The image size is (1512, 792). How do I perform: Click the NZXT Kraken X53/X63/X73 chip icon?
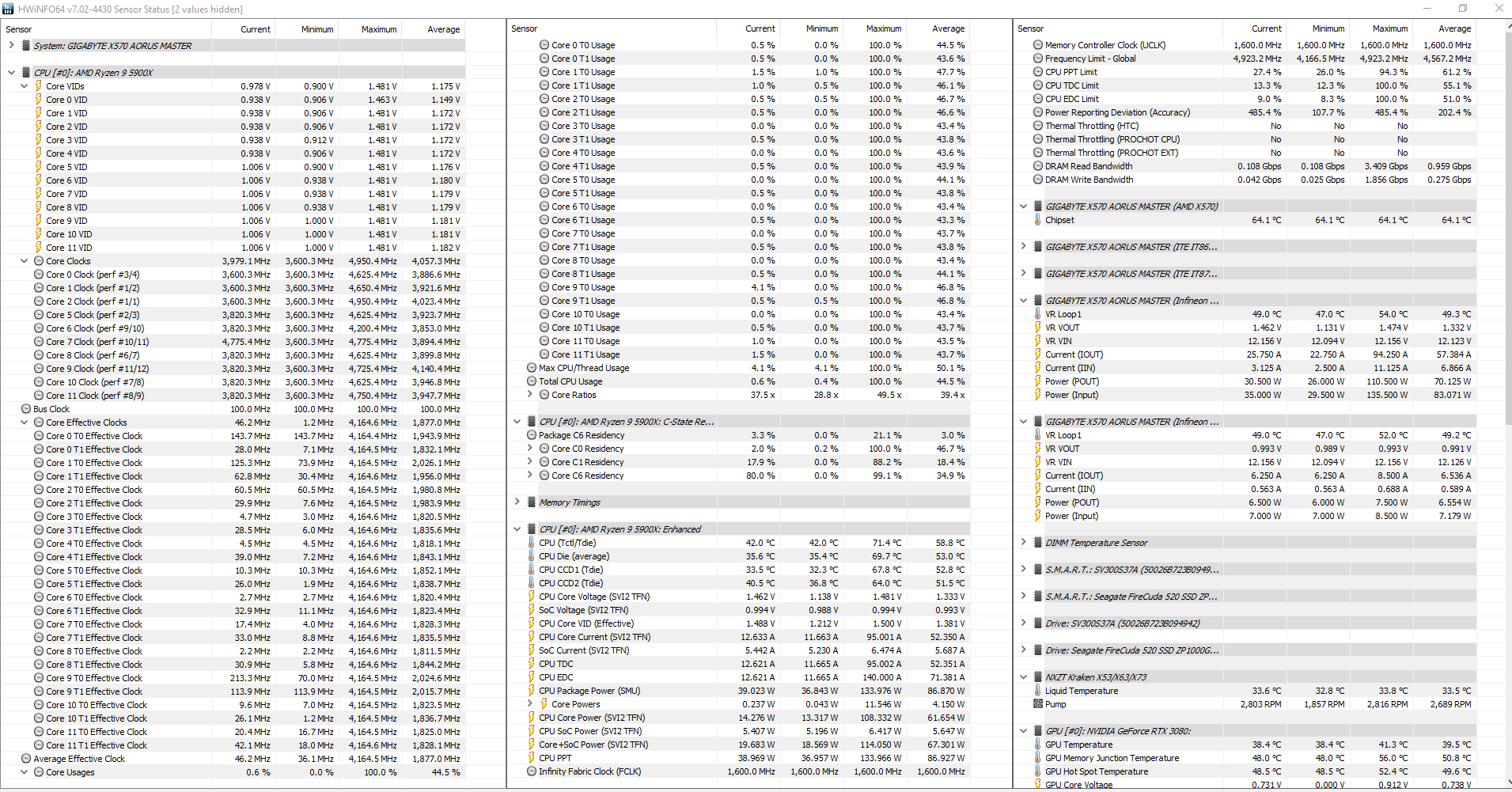coord(1038,677)
